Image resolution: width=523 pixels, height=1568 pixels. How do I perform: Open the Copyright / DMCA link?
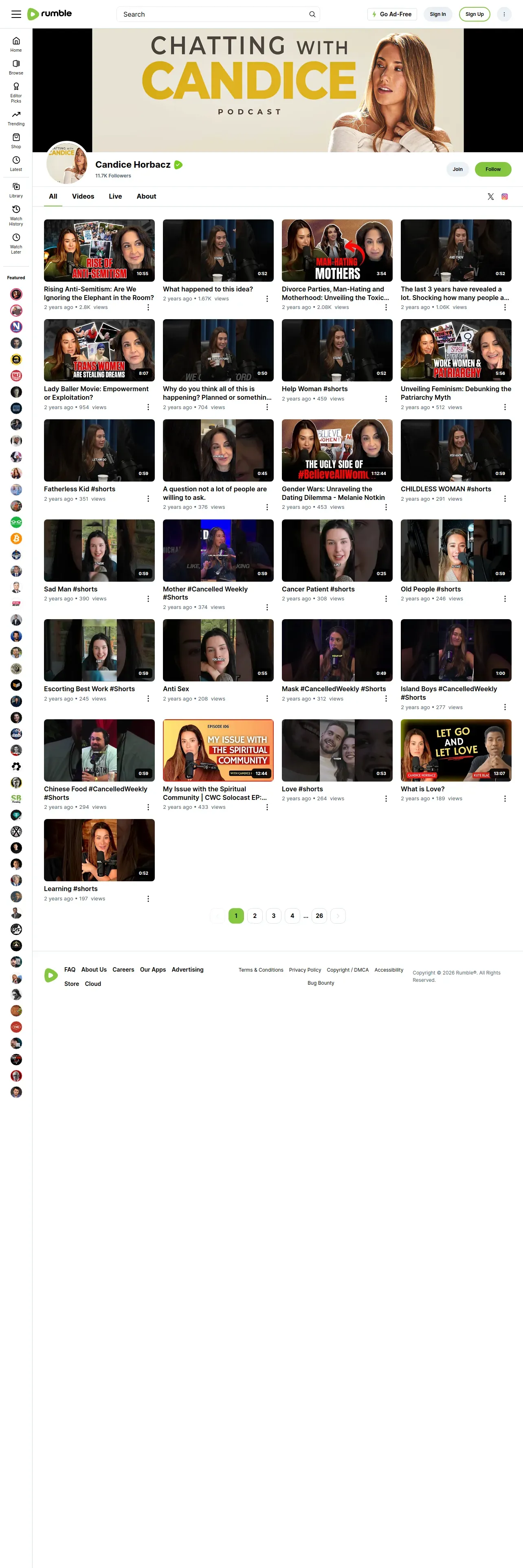[348, 970]
